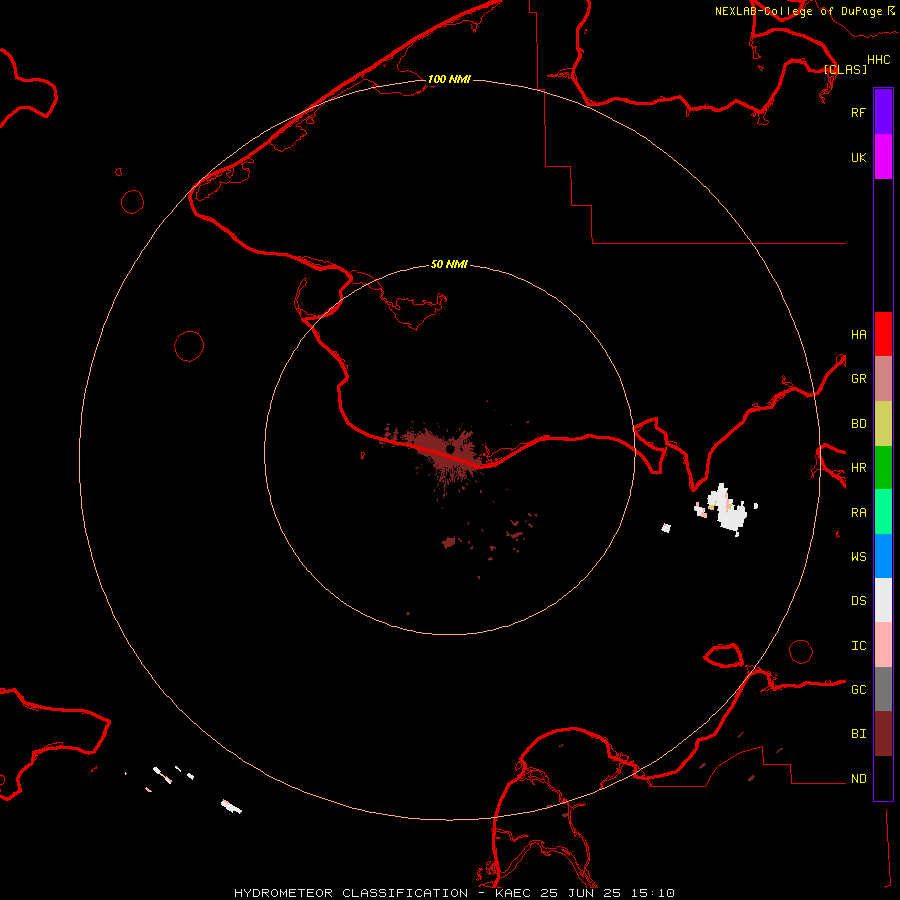900x900 pixels.
Task: Click the KAEC station identifier
Action: [513, 893]
